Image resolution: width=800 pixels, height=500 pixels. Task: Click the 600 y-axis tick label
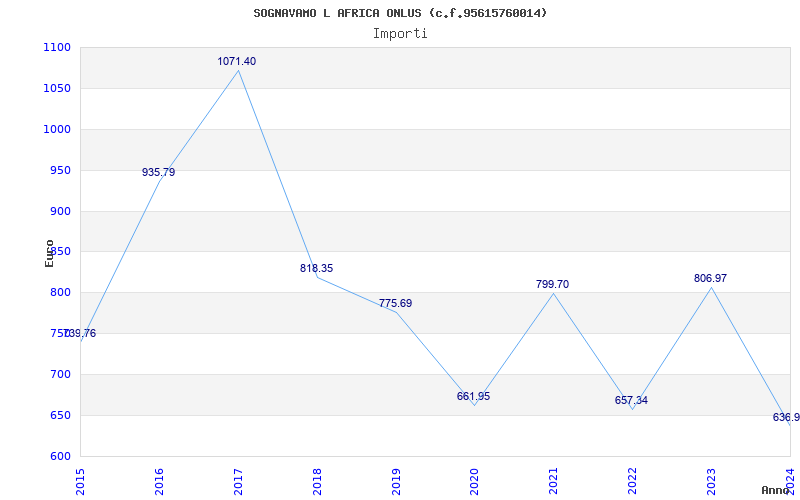pyautogui.click(x=60, y=456)
